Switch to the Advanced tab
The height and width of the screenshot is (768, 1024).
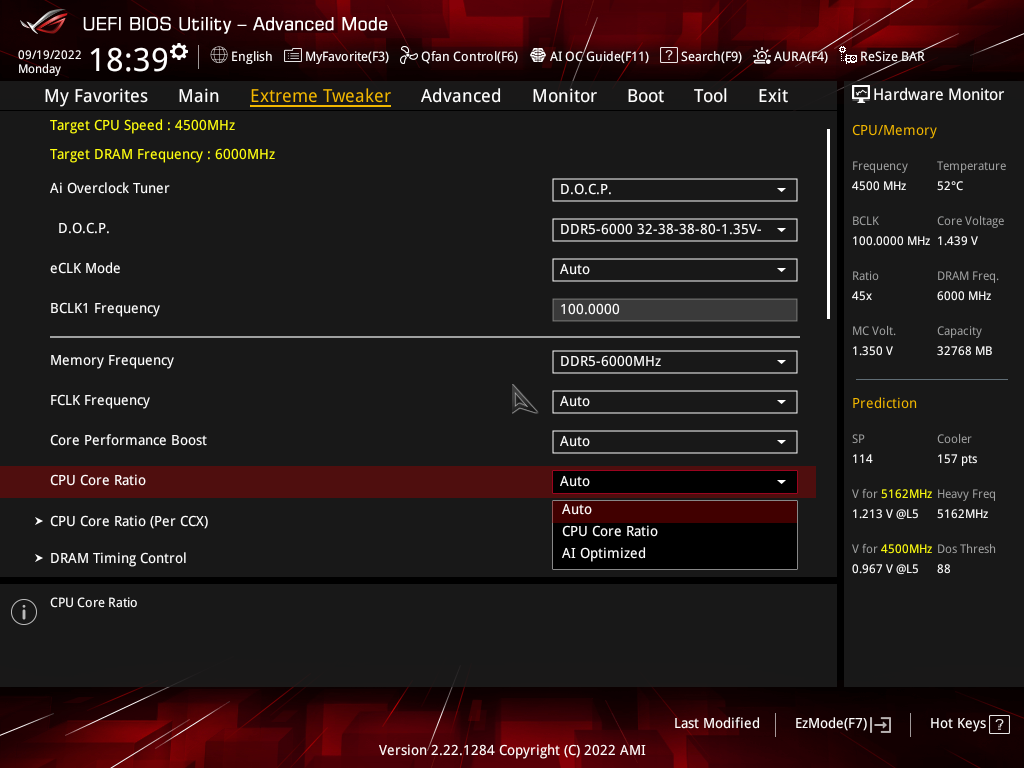tap(460, 96)
